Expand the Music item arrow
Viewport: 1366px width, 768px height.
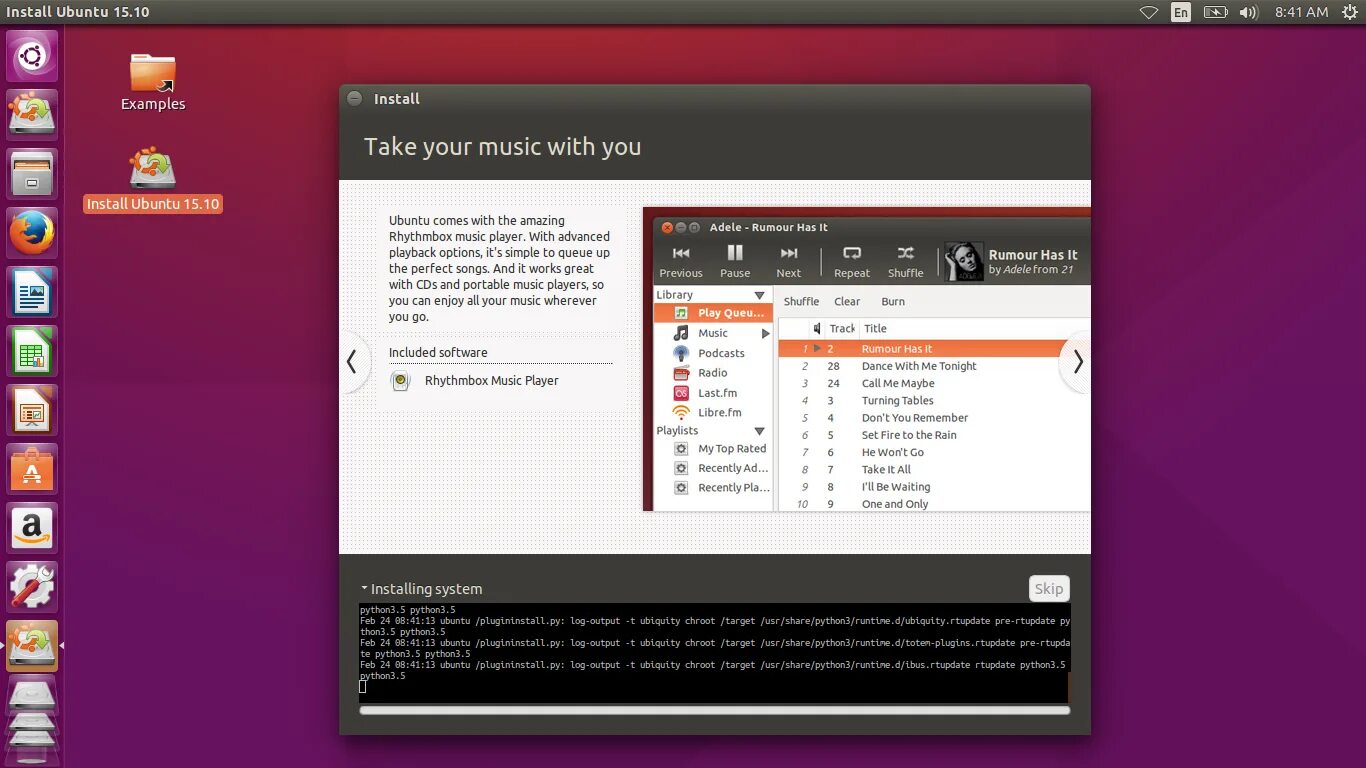766,333
